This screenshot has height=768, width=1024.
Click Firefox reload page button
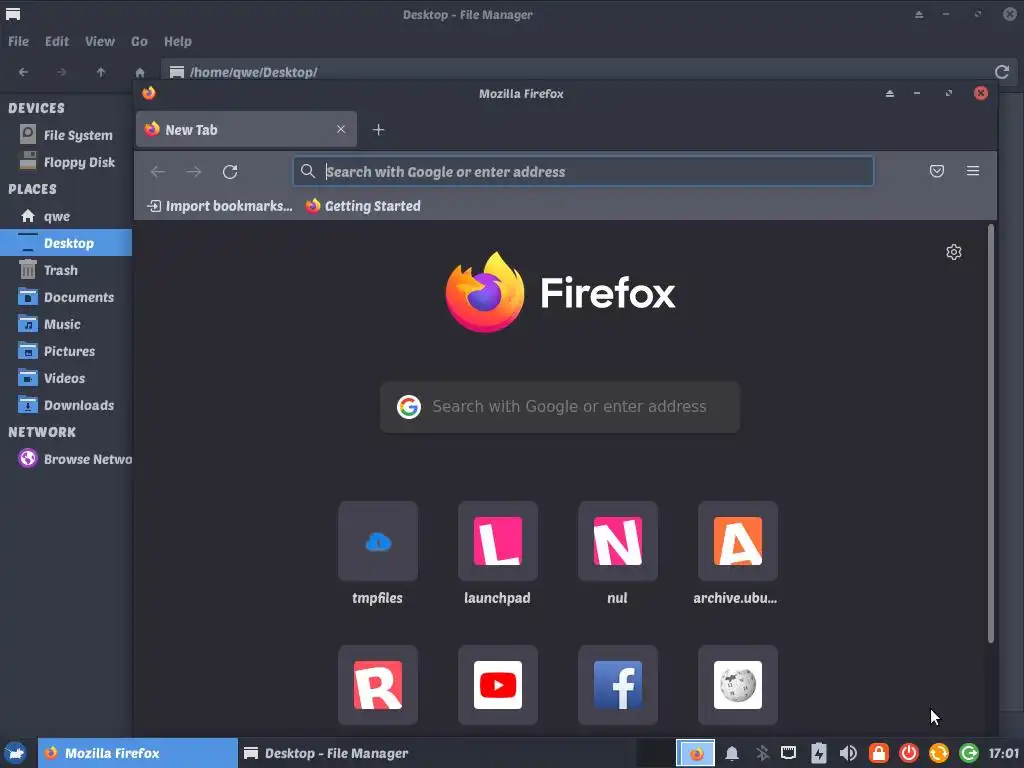230,172
